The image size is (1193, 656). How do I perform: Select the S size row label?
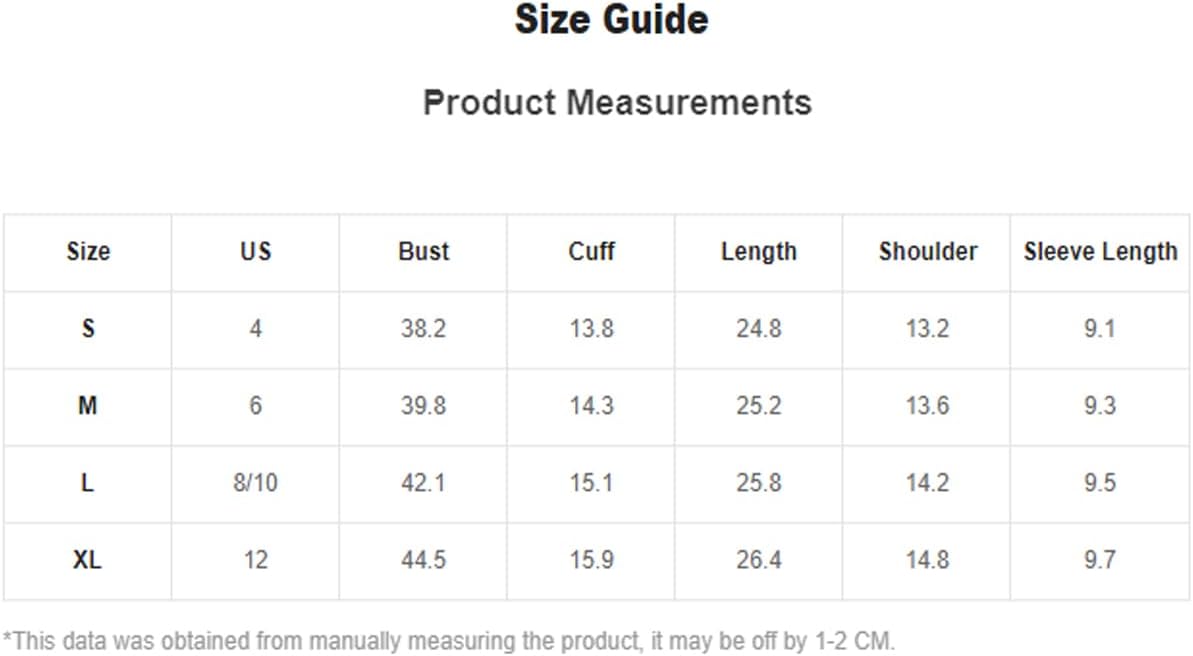[88, 329]
